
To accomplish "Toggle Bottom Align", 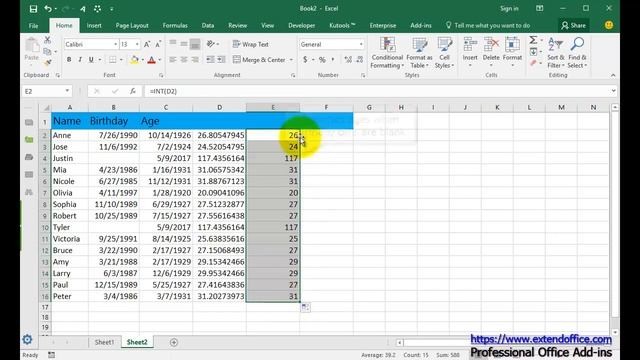I will click(195, 44).
